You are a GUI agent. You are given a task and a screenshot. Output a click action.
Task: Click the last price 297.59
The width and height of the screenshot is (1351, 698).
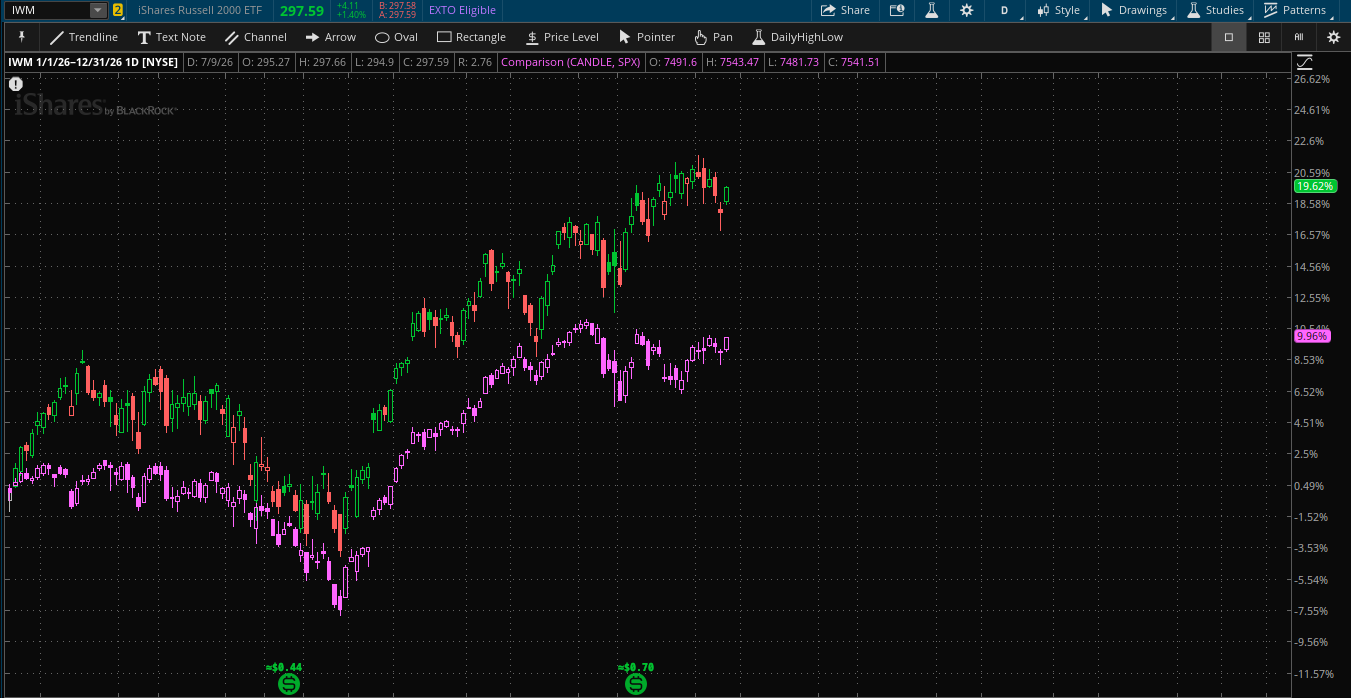pyautogui.click(x=302, y=11)
